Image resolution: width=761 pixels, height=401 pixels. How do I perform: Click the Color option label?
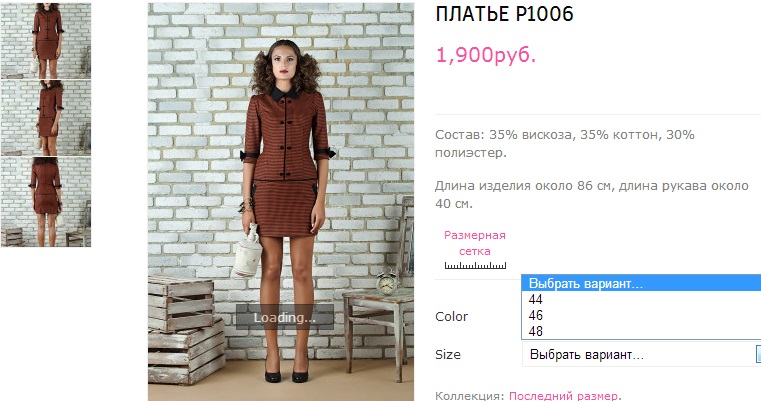pos(451,317)
